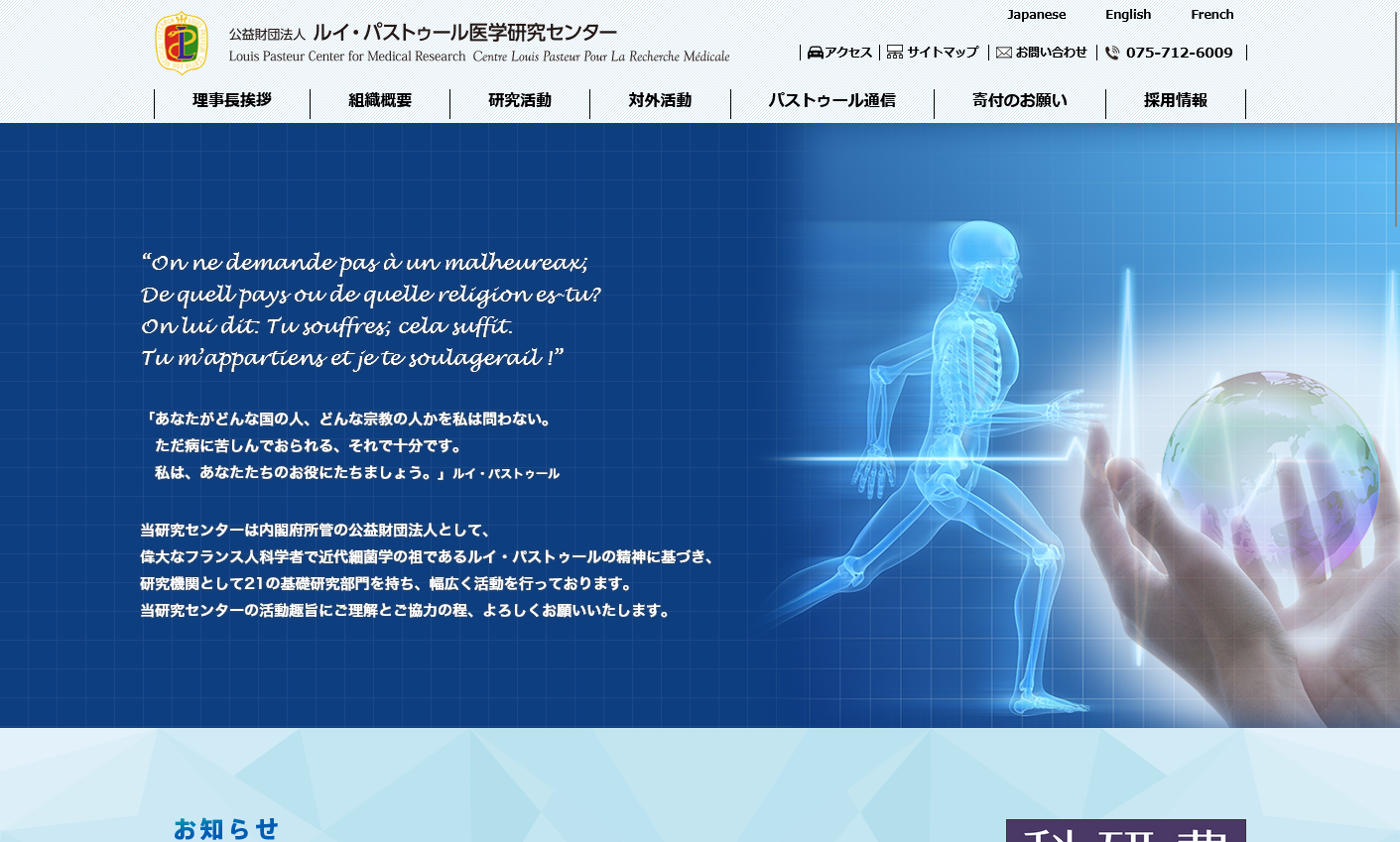Select 採用情報 in the navigation bar
The width and height of the screenshot is (1400, 842).
click(x=1176, y=101)
